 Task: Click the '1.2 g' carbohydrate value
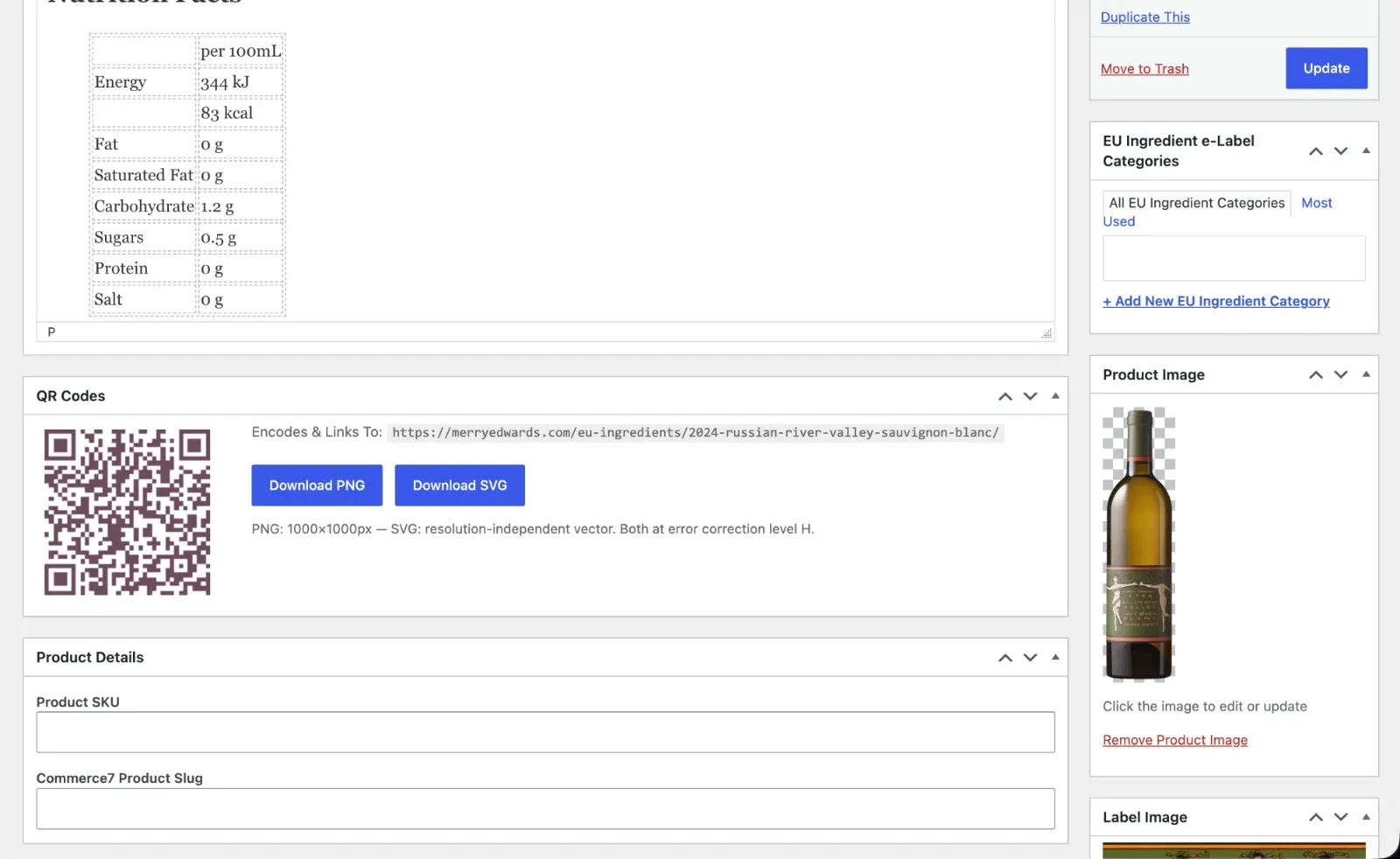[241, 206]
